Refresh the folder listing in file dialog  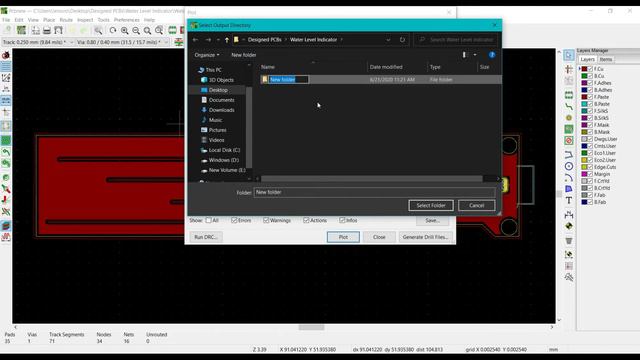pyautogui.click(x=402, y=40)
